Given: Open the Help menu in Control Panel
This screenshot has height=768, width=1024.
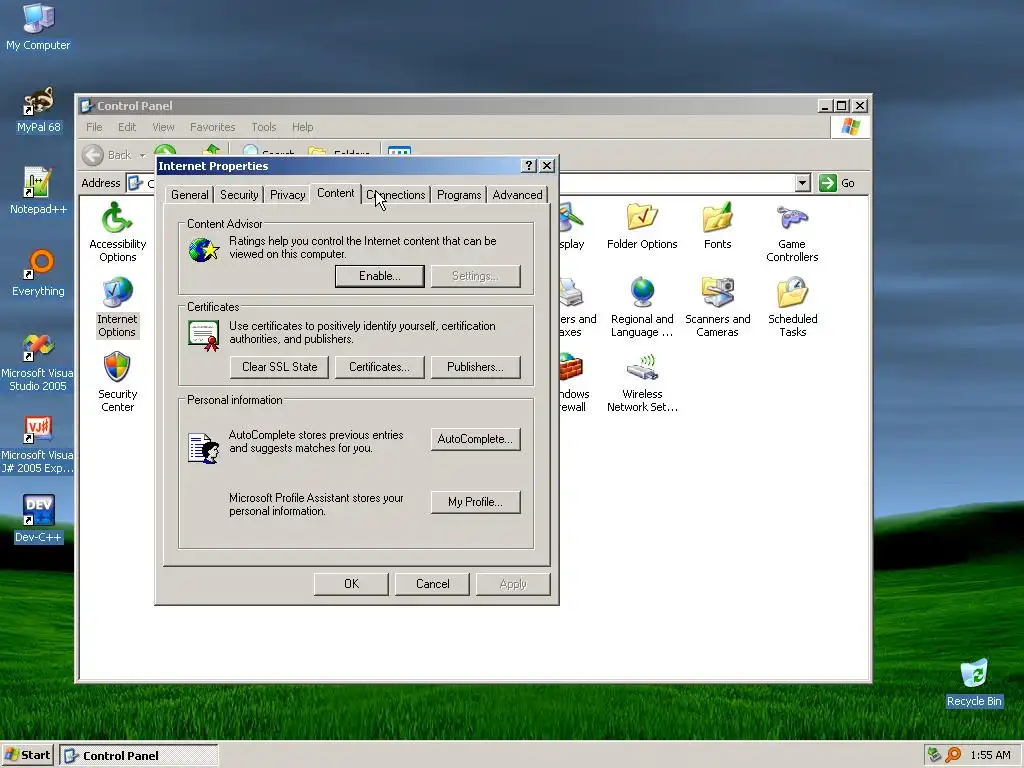Looking at the screenshot, I should click(x=302, y=127).
